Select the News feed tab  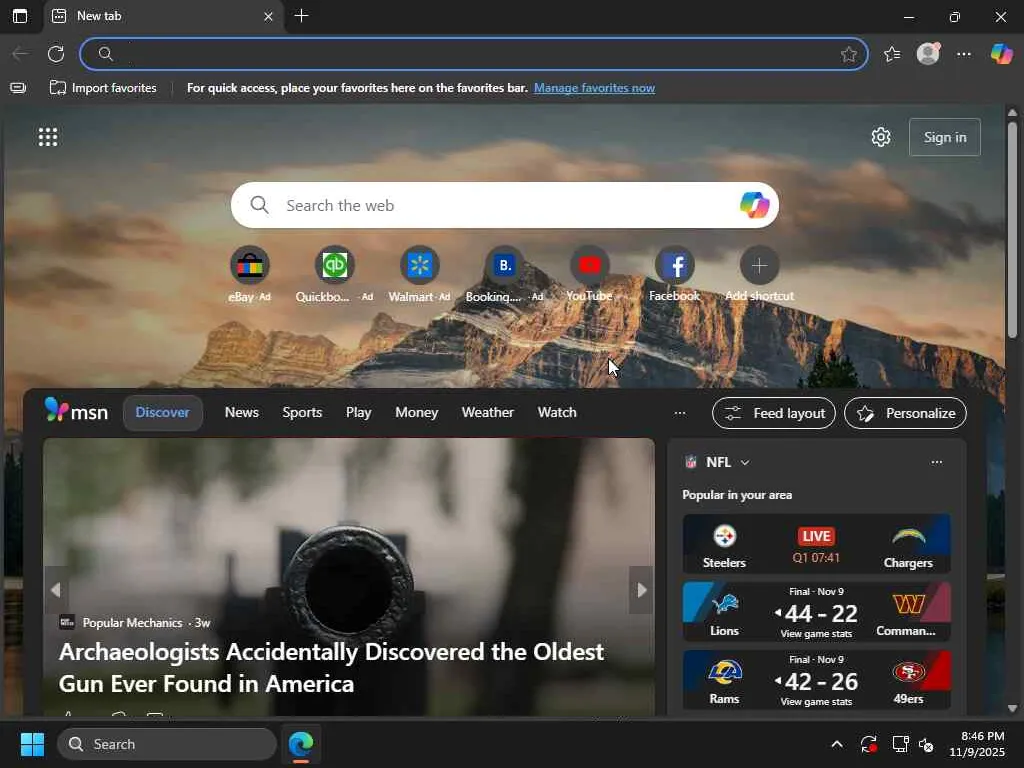[242, 413]
